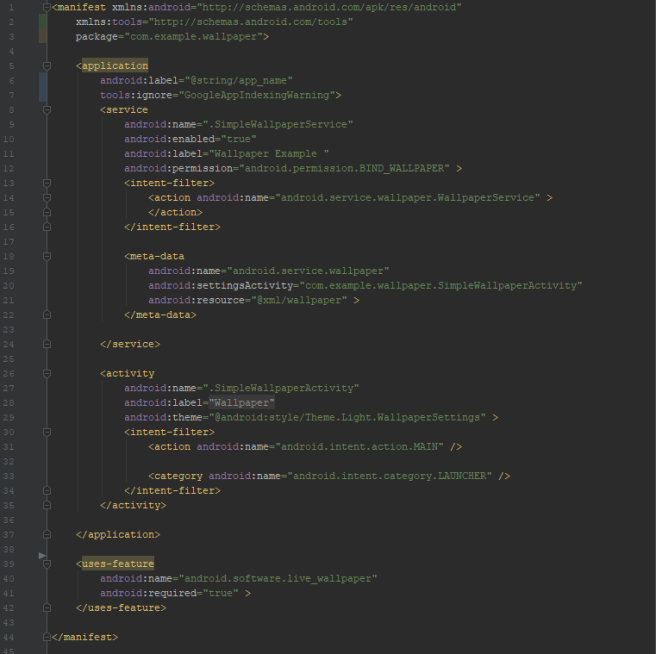Viewport: 656px width, 654px height.
Task: Click the fold end marker beside closing service tag
Action: 47,344
